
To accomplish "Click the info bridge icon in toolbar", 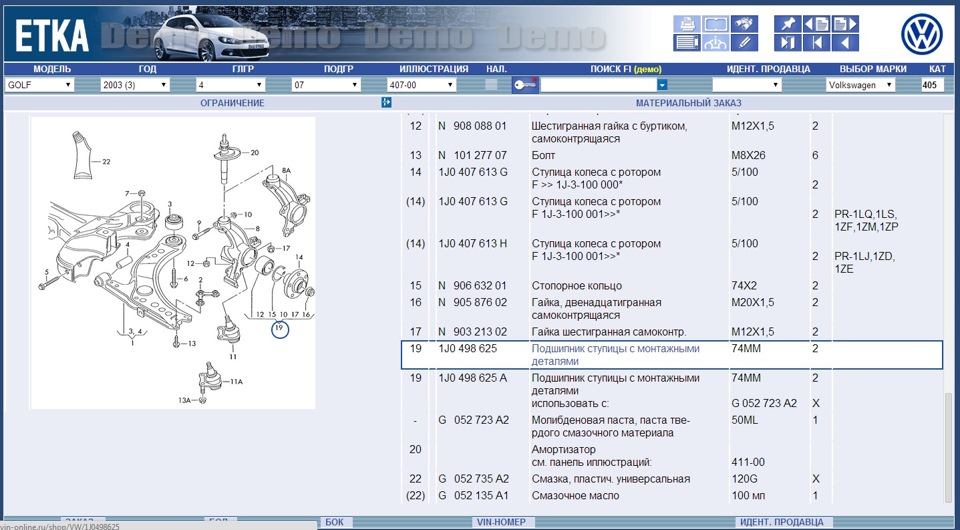I will (716, 43).
